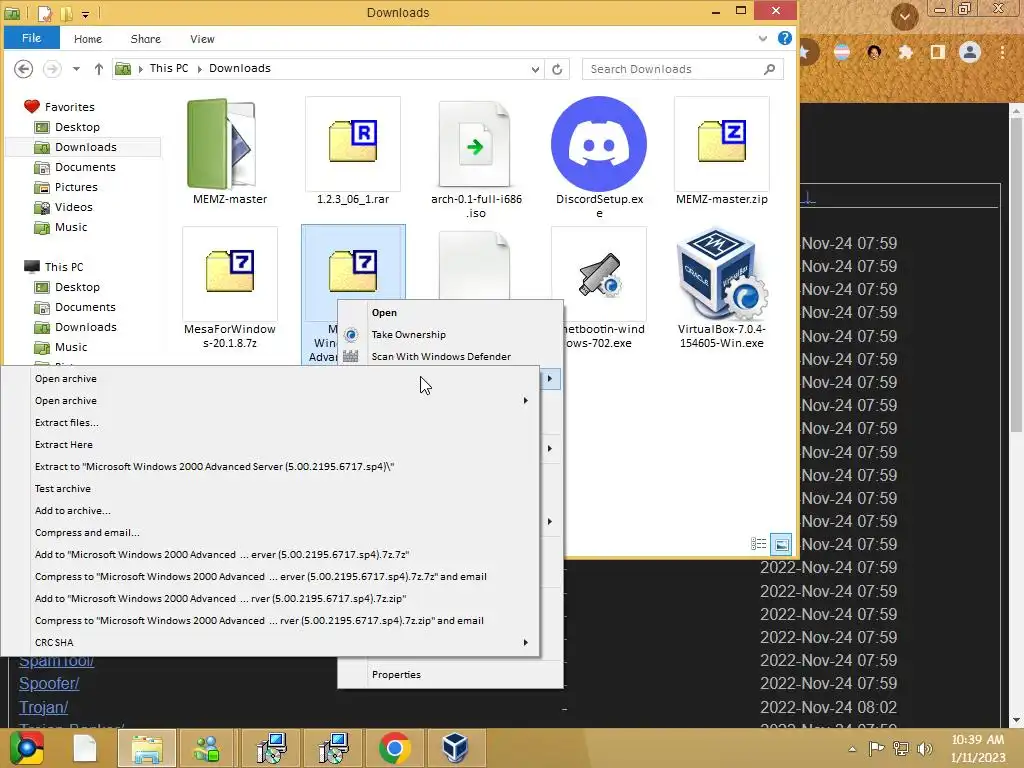This screenshot has height=768, width=1024.
Task: Click Scan With Windows Defender entry
Action: [x=450, y=357]
